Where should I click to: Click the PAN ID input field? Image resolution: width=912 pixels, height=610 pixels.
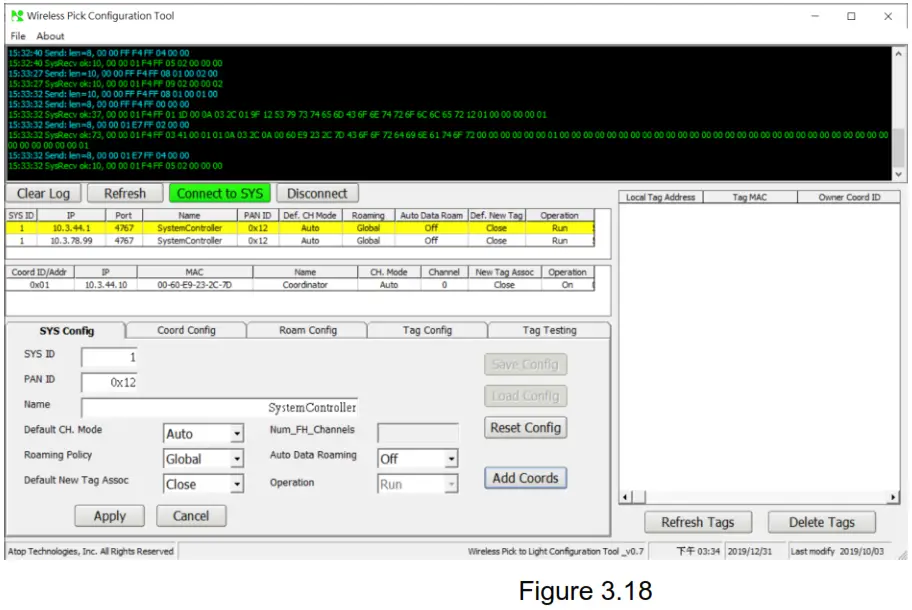click(109, 382)
